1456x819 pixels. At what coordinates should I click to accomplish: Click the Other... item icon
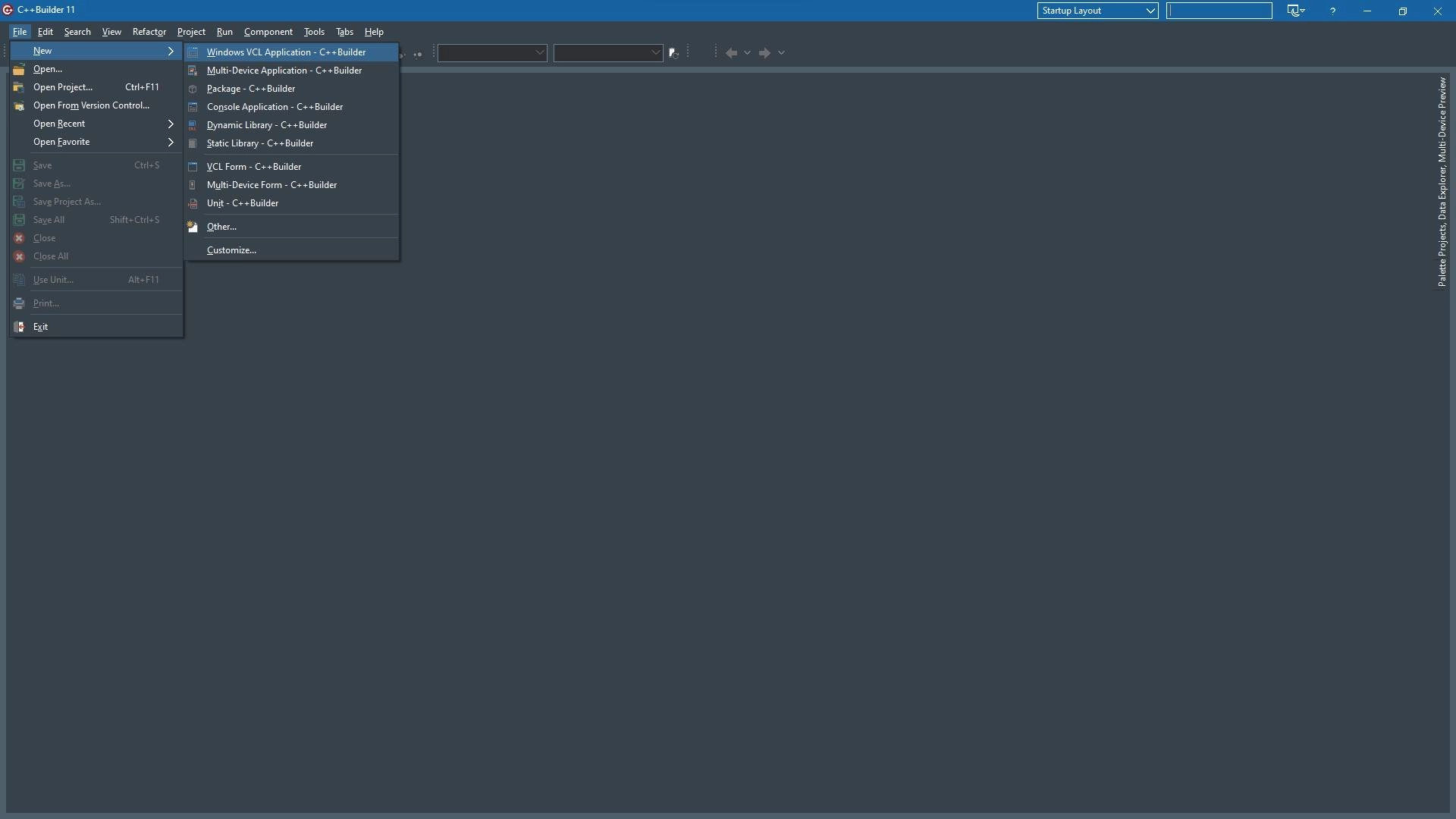pyautogui.click(x=193, y=227)
